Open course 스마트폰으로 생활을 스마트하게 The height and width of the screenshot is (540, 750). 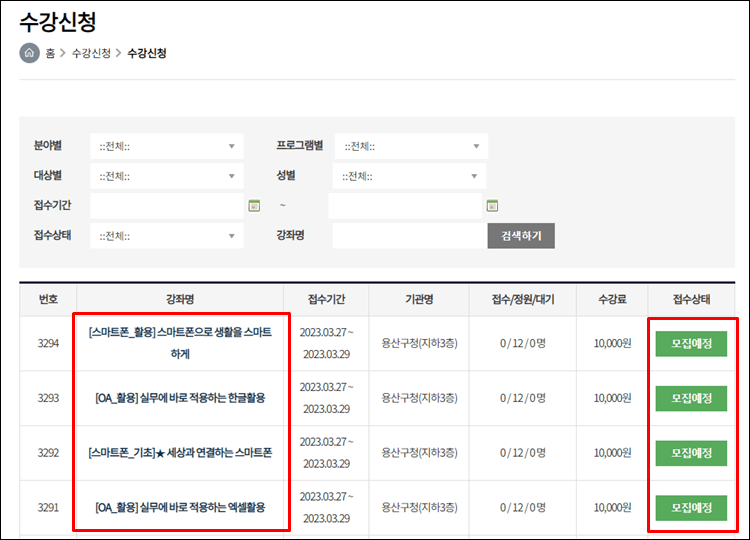coord(180,343)
